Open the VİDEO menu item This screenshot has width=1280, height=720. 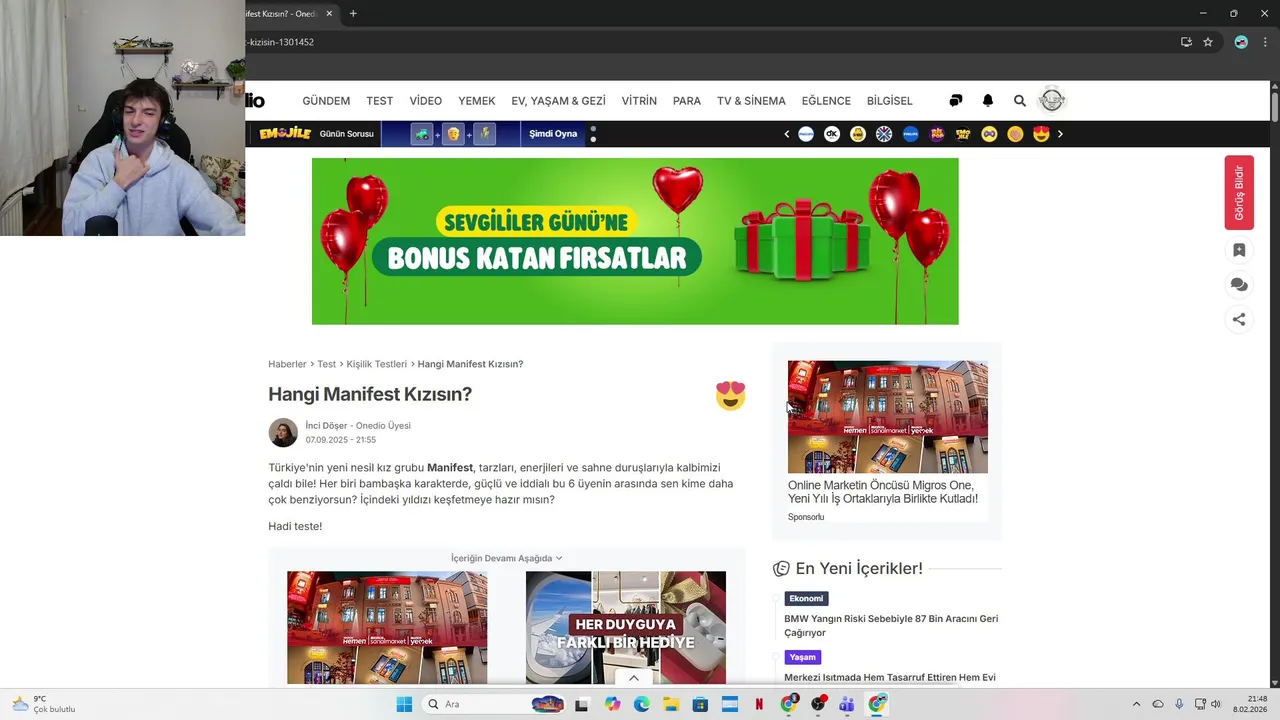[x=425, y=101]
